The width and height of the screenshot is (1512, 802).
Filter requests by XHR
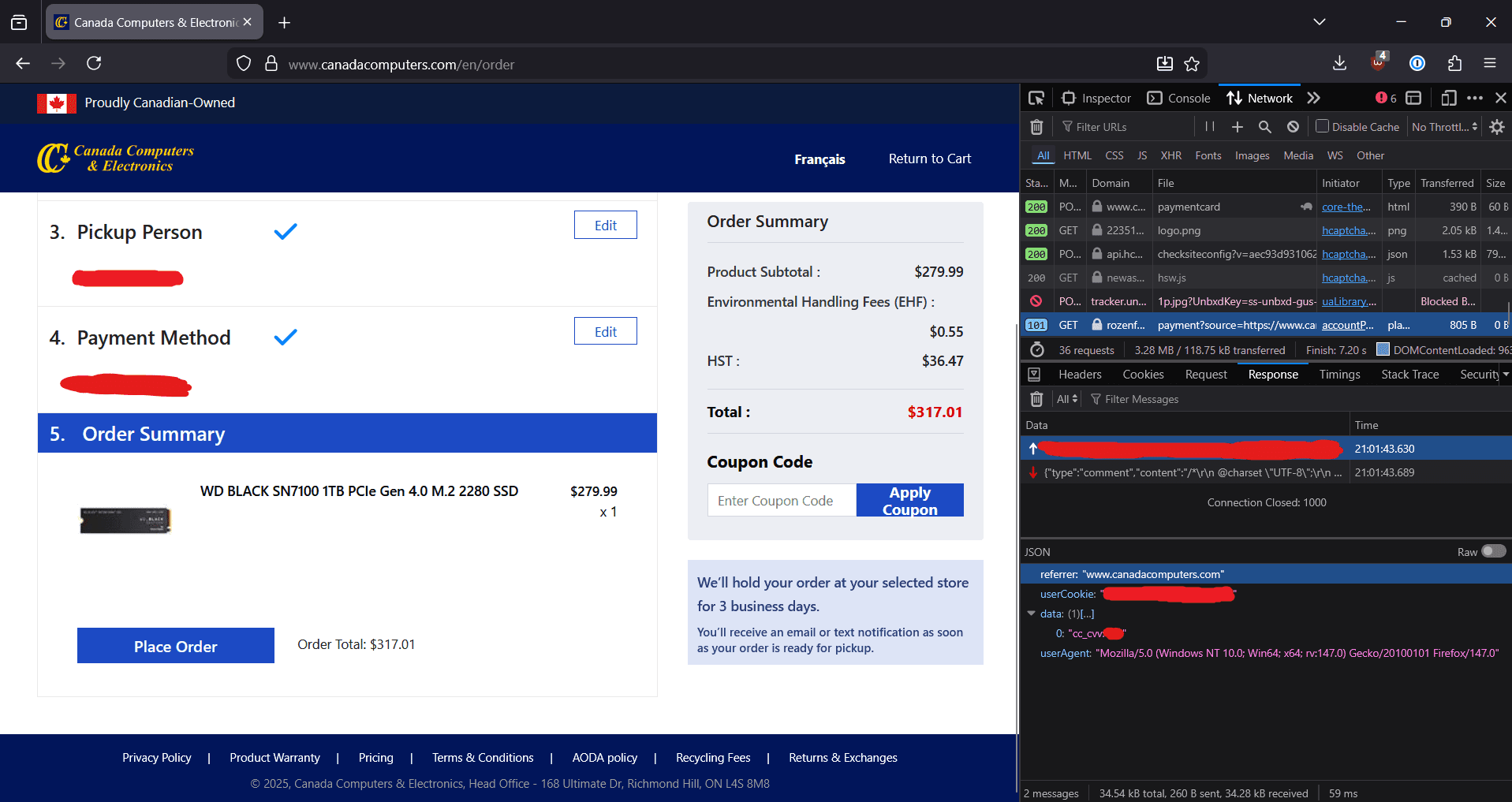[1170, 155]
